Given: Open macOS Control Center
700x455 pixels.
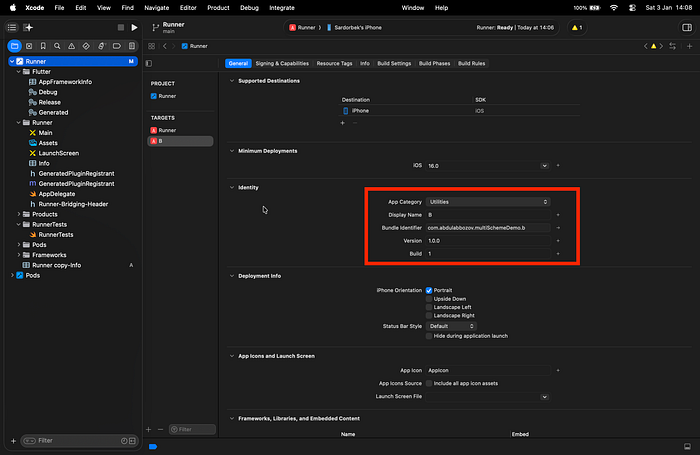Looking at the screenshot, I should pyautogui.click(x=632, y=8).
